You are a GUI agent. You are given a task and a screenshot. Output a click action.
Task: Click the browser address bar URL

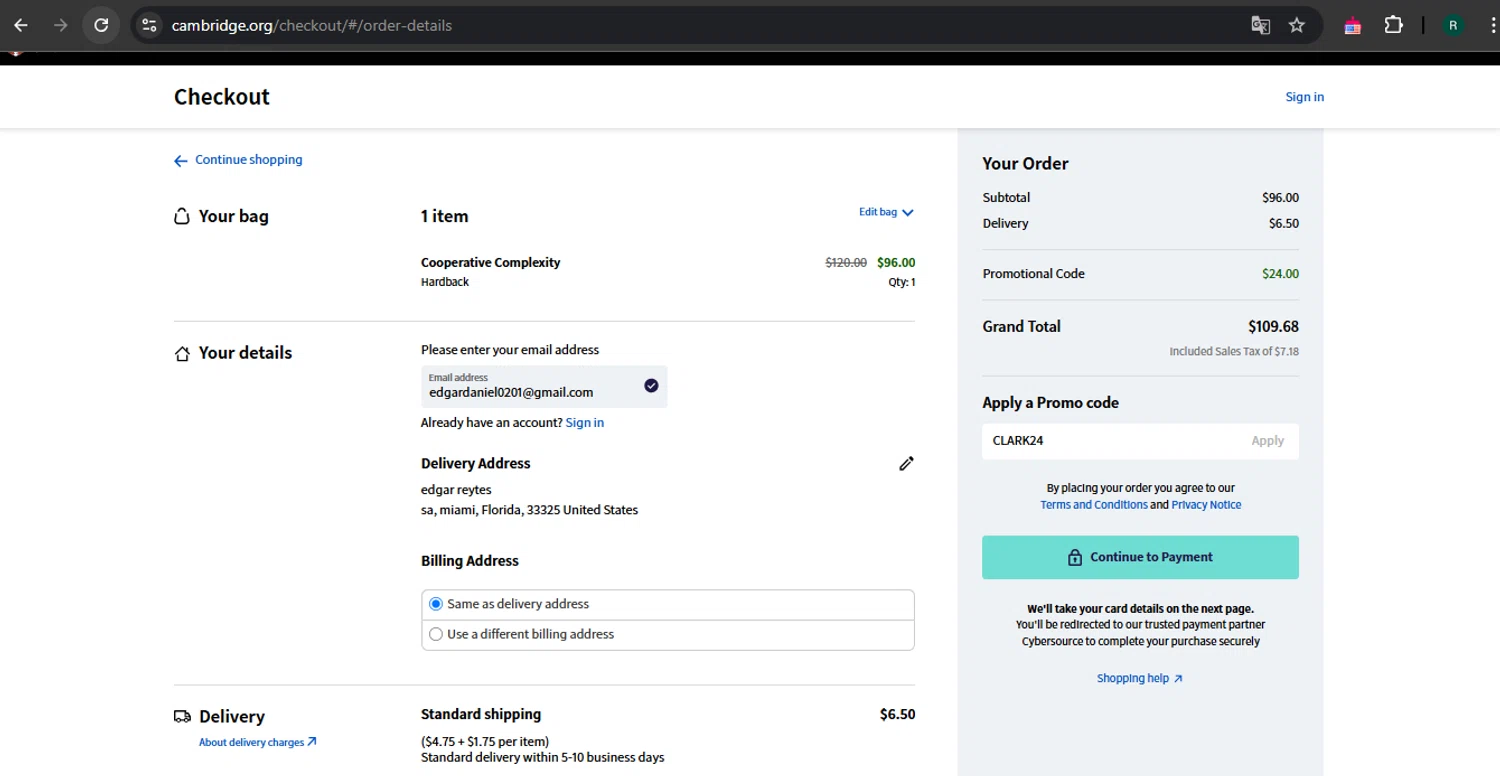(x=312, y=26)
